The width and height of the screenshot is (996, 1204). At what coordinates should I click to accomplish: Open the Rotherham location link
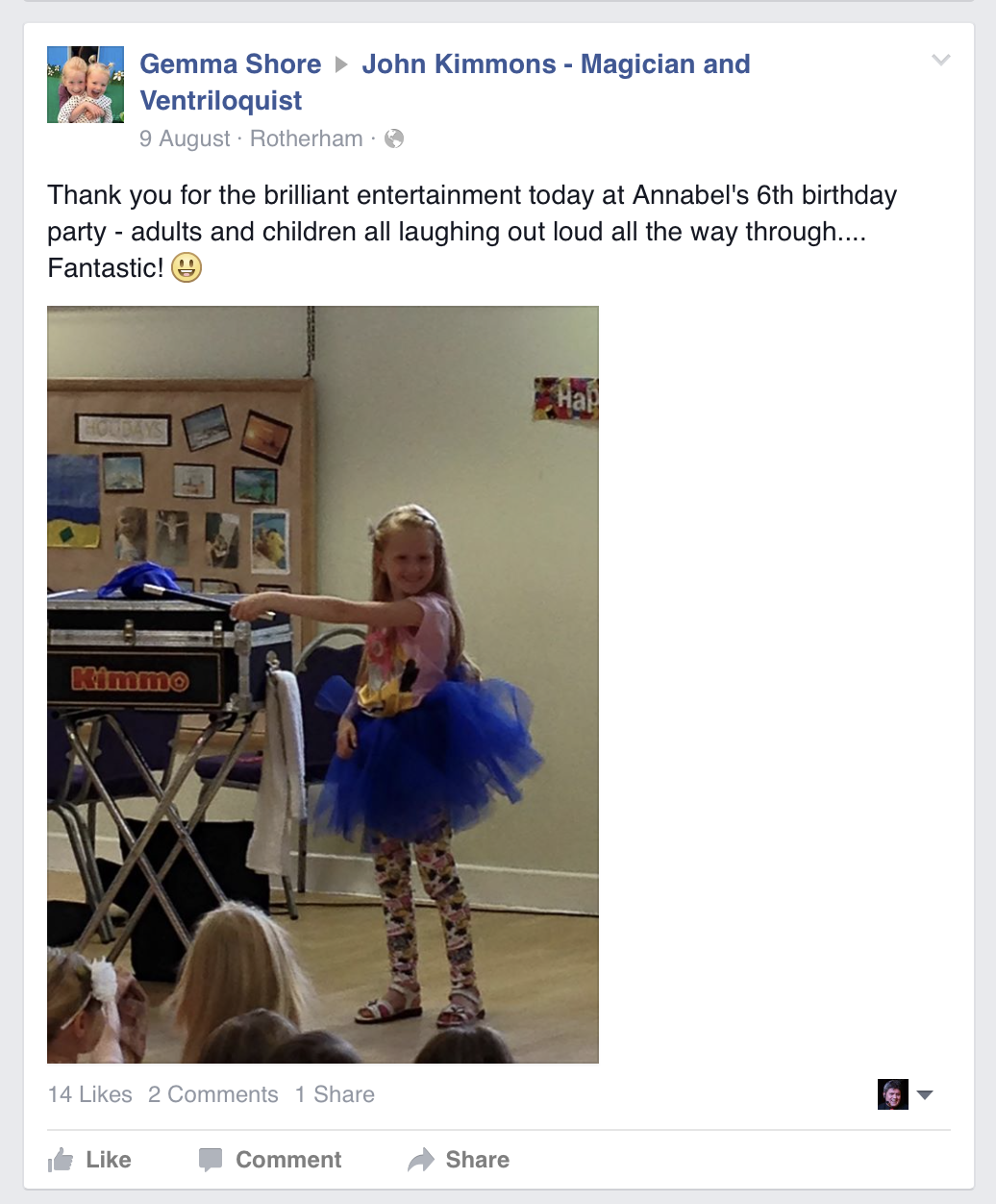tap(307, 138)
